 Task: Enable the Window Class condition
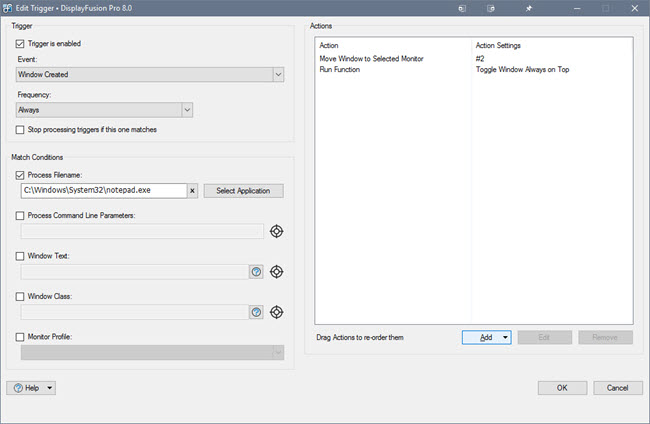(x=19, y=296)
